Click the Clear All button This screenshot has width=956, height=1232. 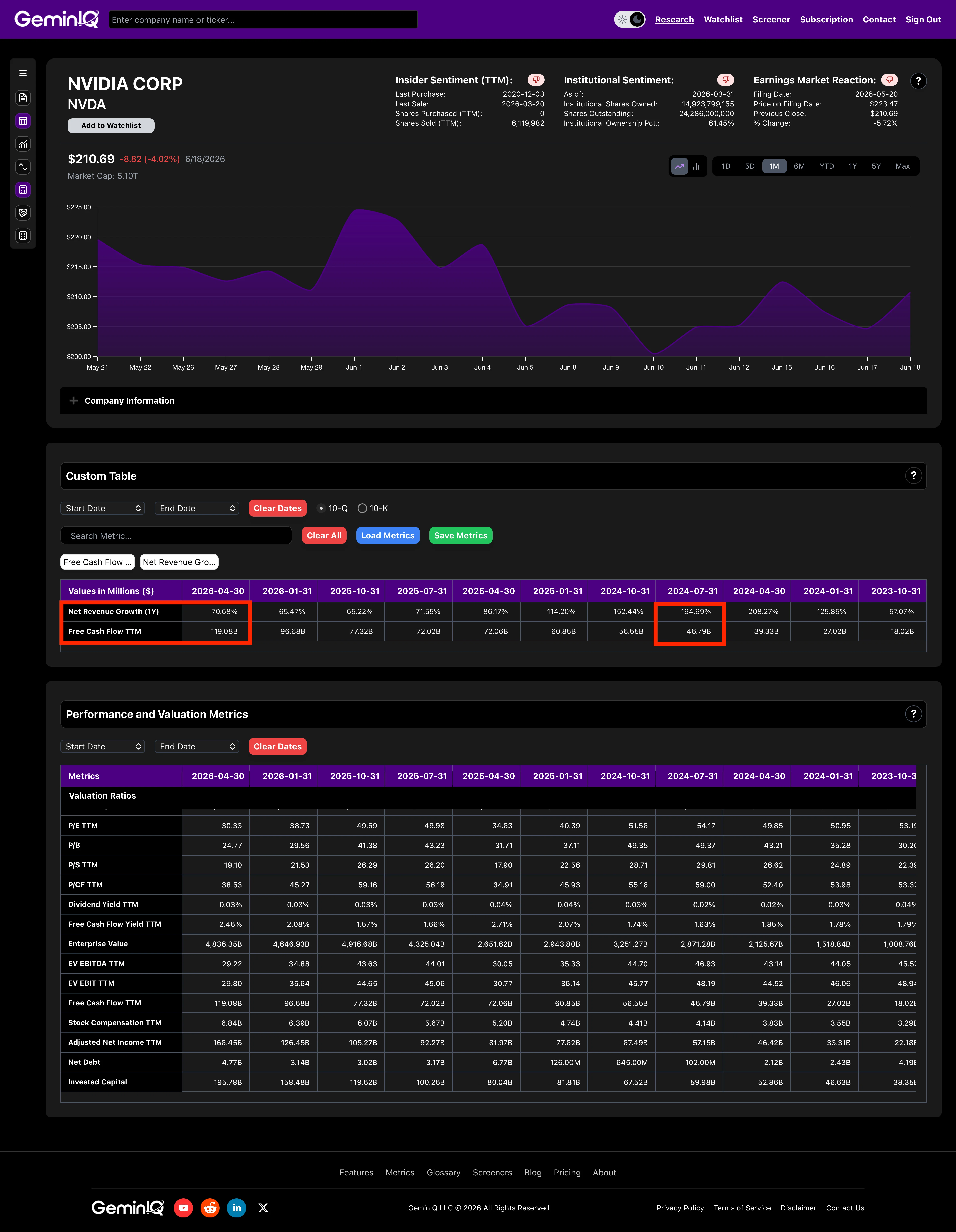[x=324, y=535]
